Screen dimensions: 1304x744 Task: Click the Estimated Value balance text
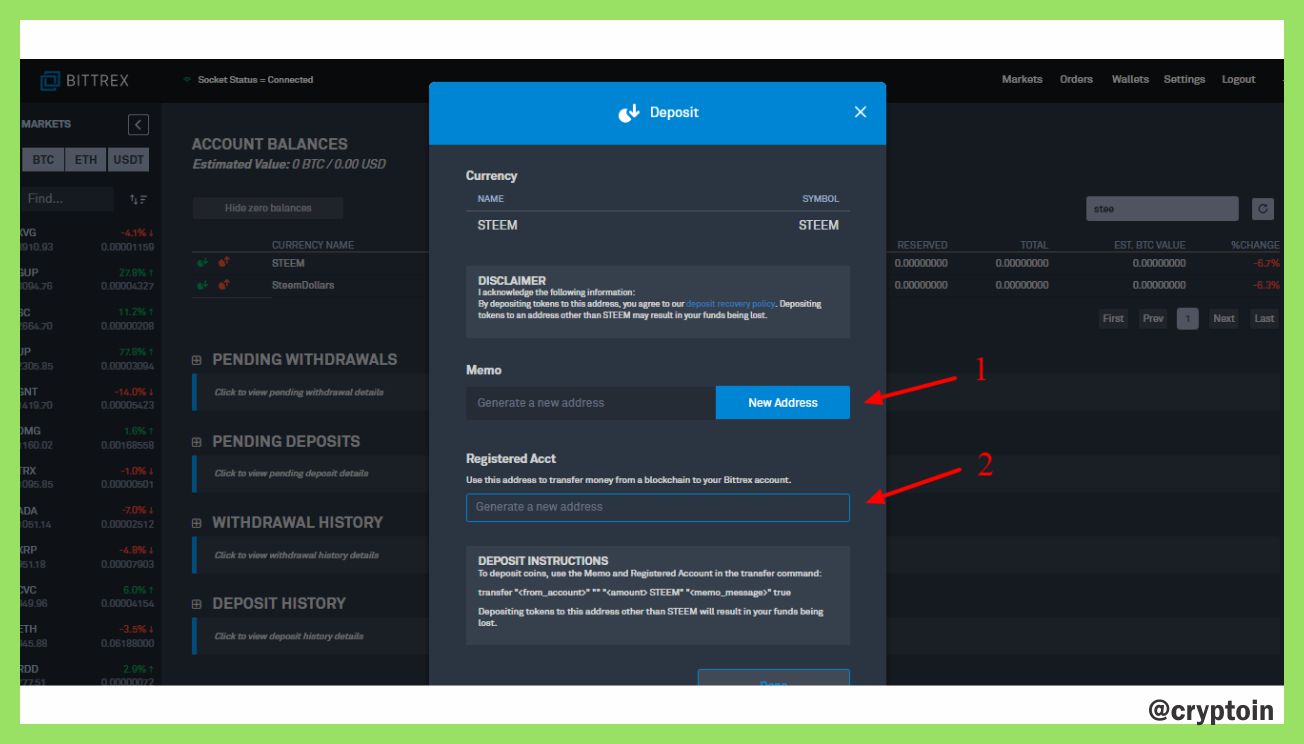[x=289, y=164]
